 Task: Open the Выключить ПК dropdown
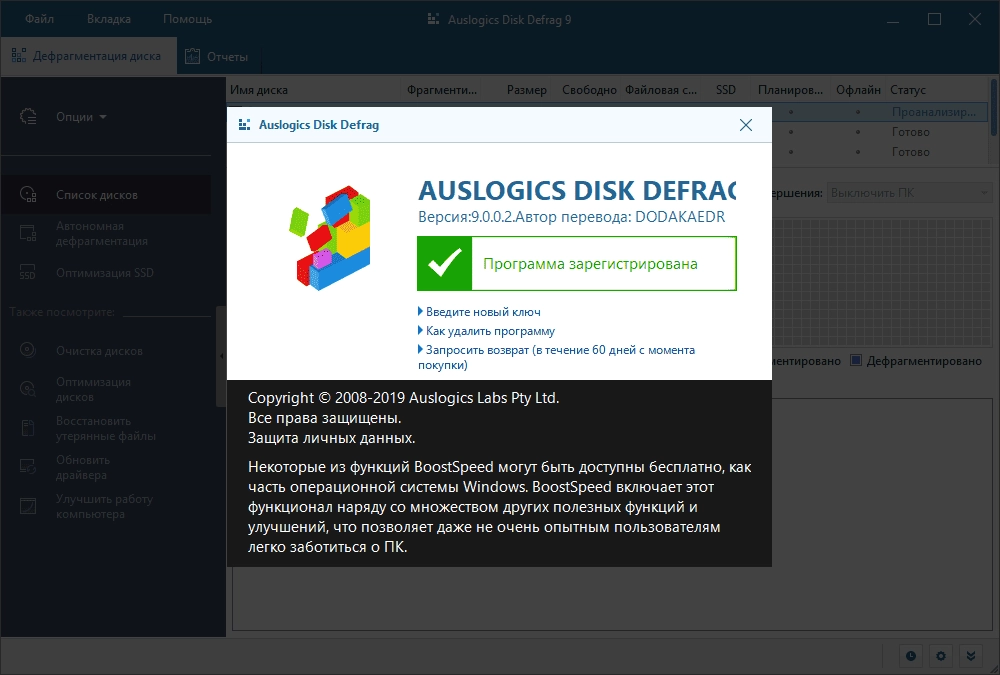pos(908,193)
